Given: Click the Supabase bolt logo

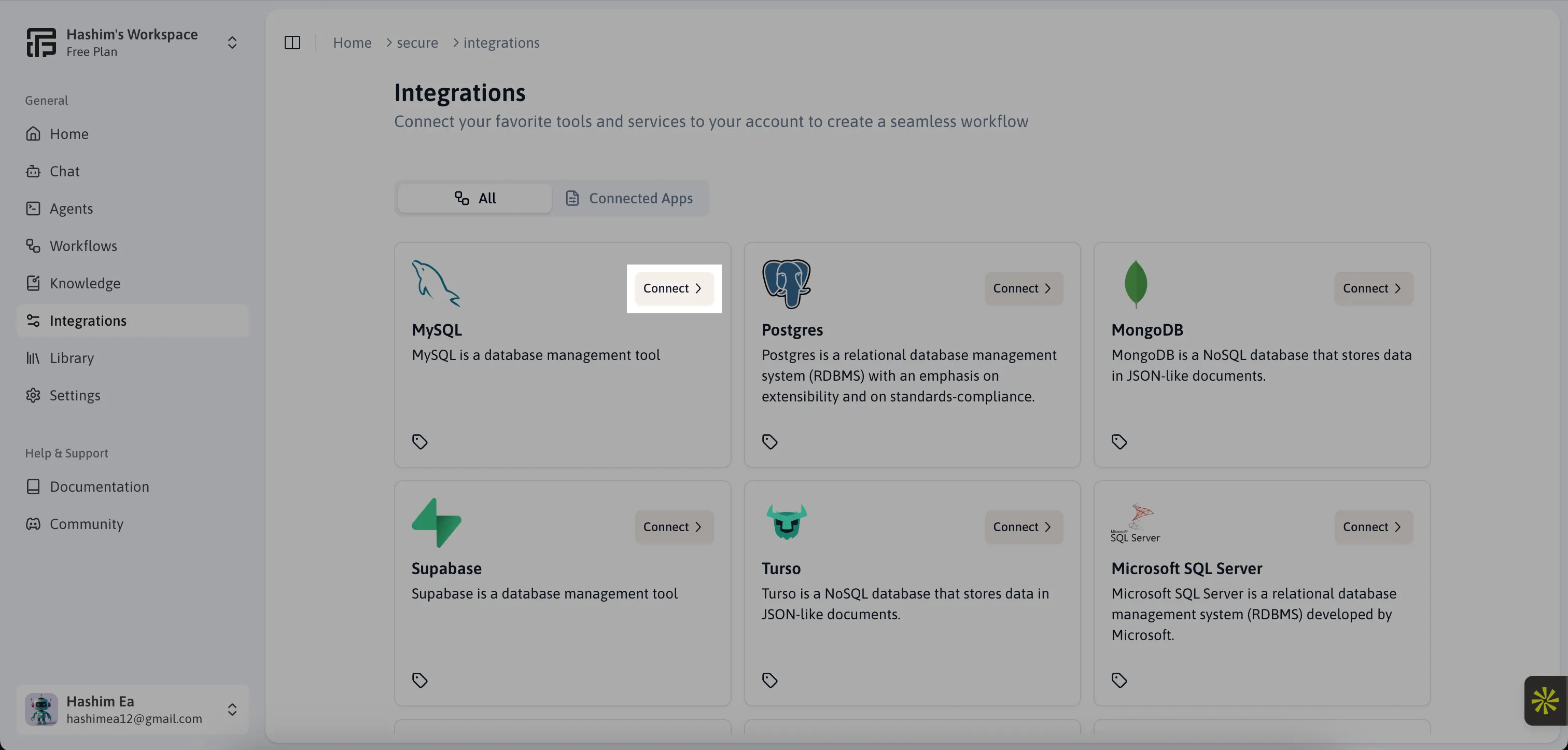Looking at the screenshot, I should [x=437, y=522].
